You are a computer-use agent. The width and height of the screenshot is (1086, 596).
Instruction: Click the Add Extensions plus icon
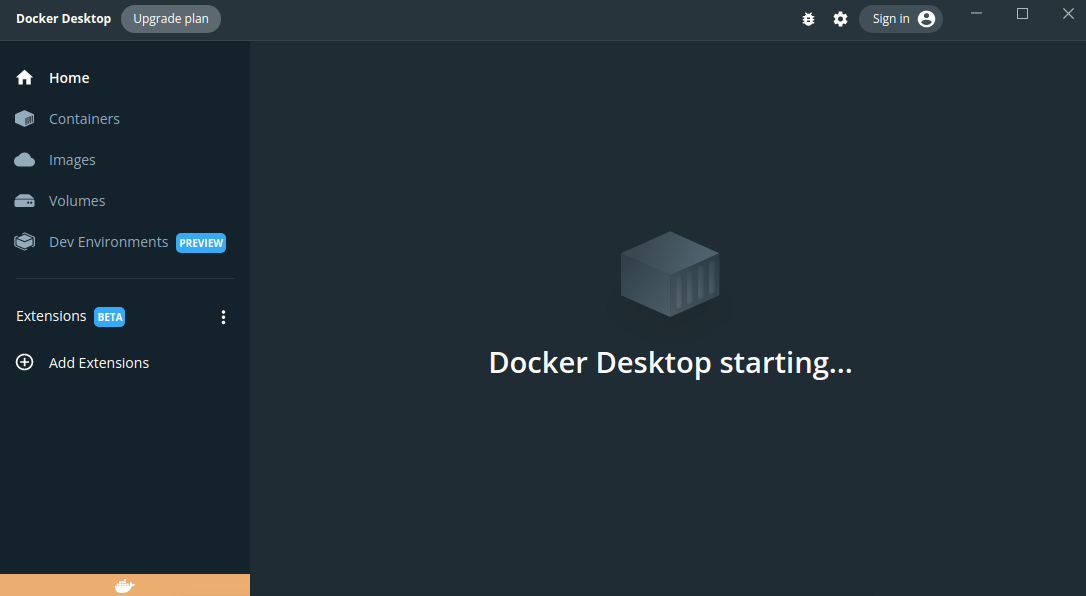(24, 362)
